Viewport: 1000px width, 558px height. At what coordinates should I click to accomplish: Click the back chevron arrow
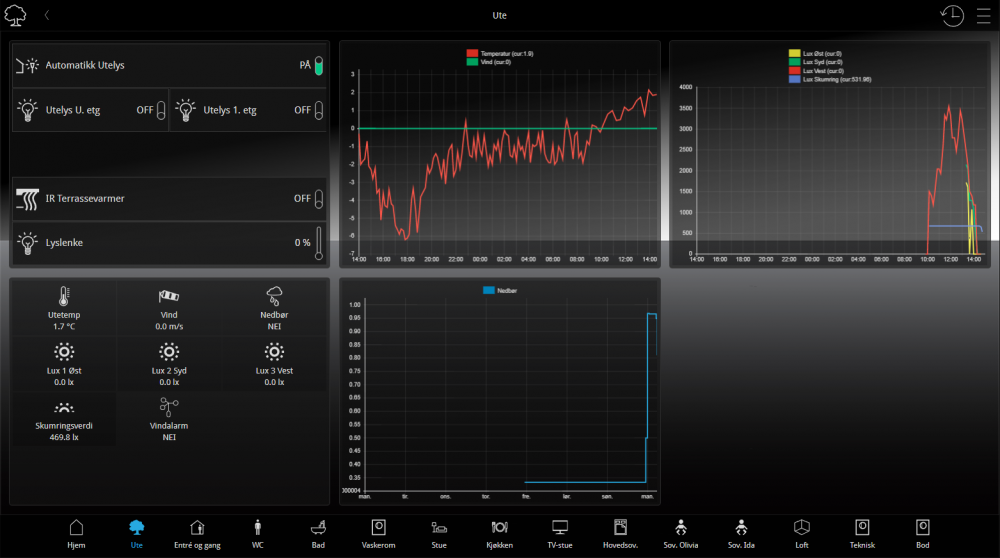(x=47, y=16)
